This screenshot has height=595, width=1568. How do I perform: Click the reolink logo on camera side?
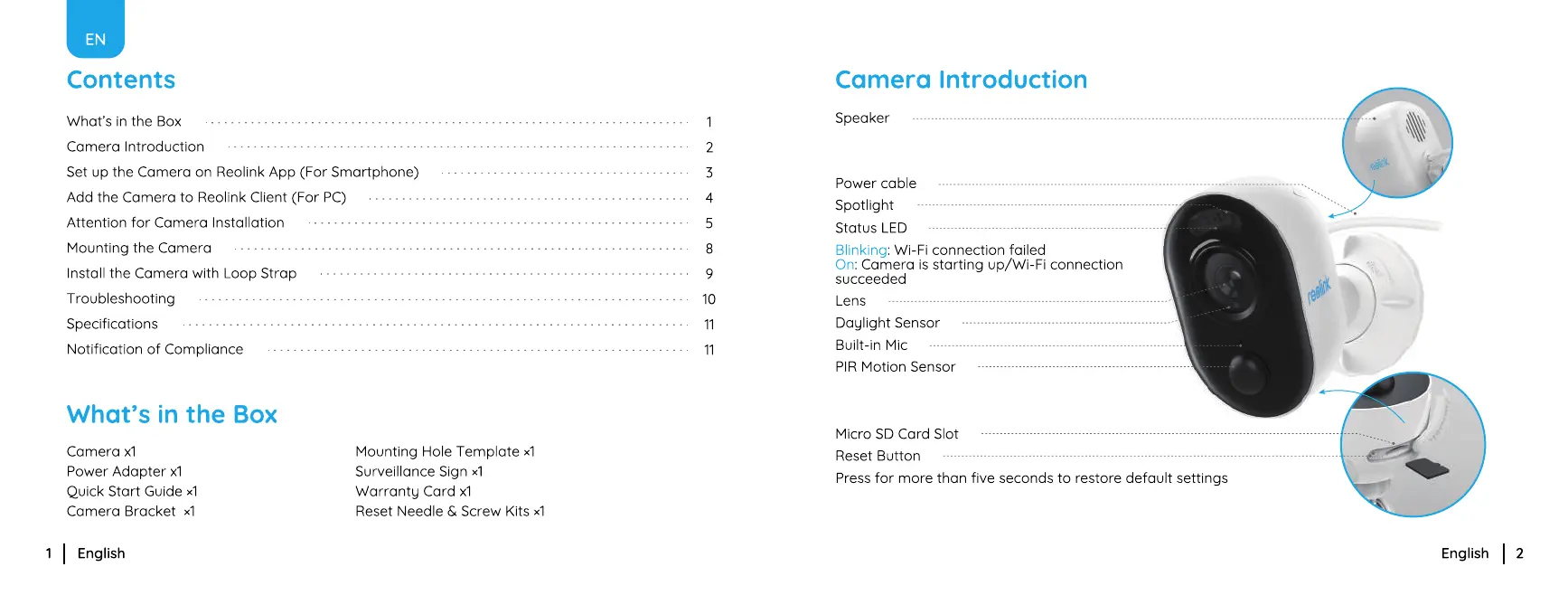pos(1319,290)
